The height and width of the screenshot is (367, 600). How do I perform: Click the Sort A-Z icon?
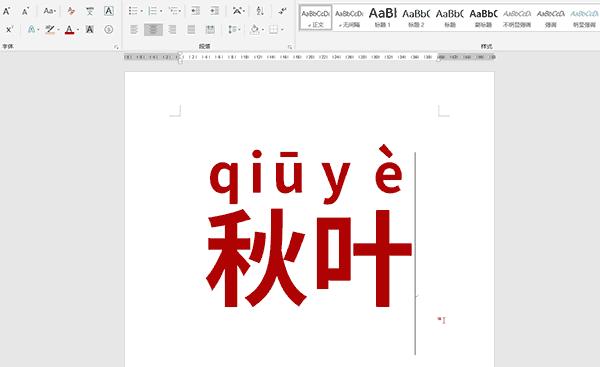(260, 11)
